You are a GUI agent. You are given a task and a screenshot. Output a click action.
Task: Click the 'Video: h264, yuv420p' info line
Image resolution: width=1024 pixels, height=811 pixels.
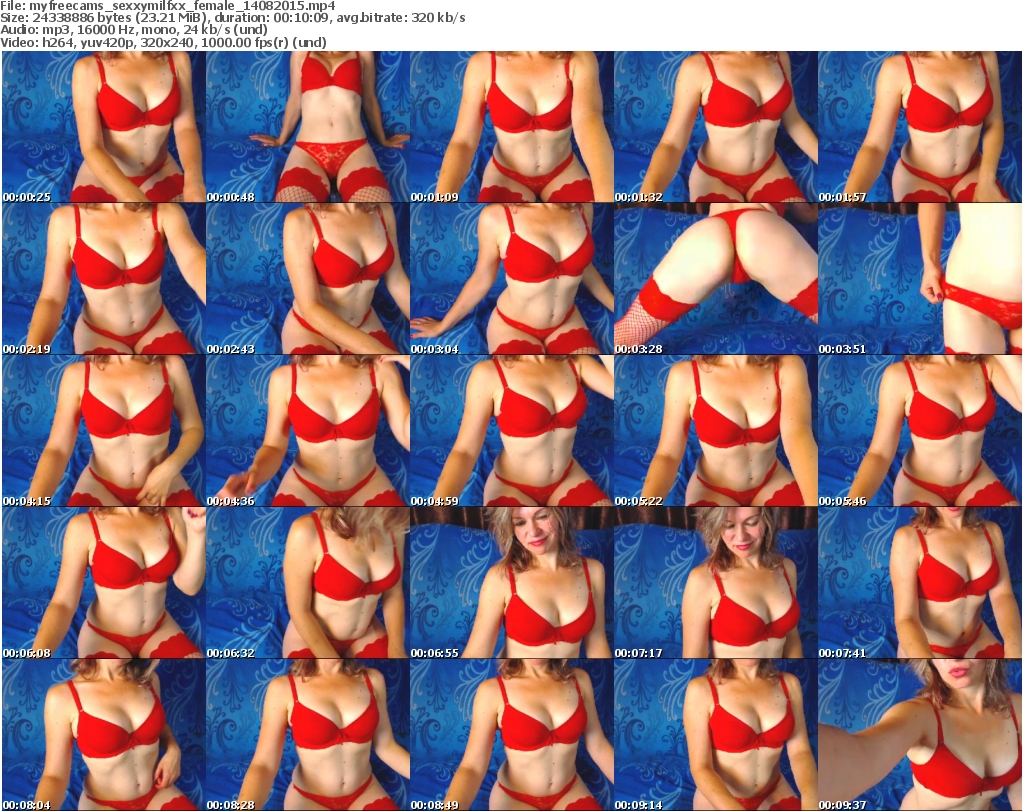163,42
